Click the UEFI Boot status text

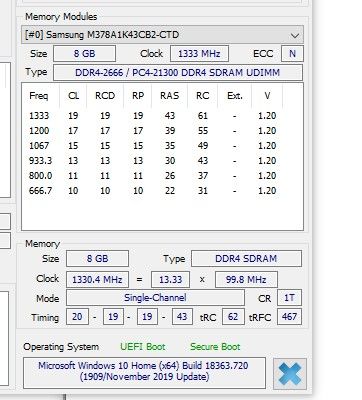(143, 347)
